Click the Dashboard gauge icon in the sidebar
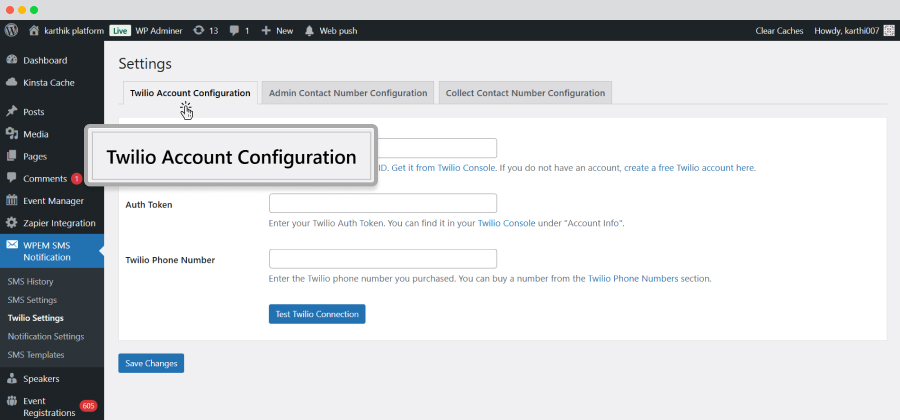The width and height of the screenshot is (900, 420). click(11, 60)
